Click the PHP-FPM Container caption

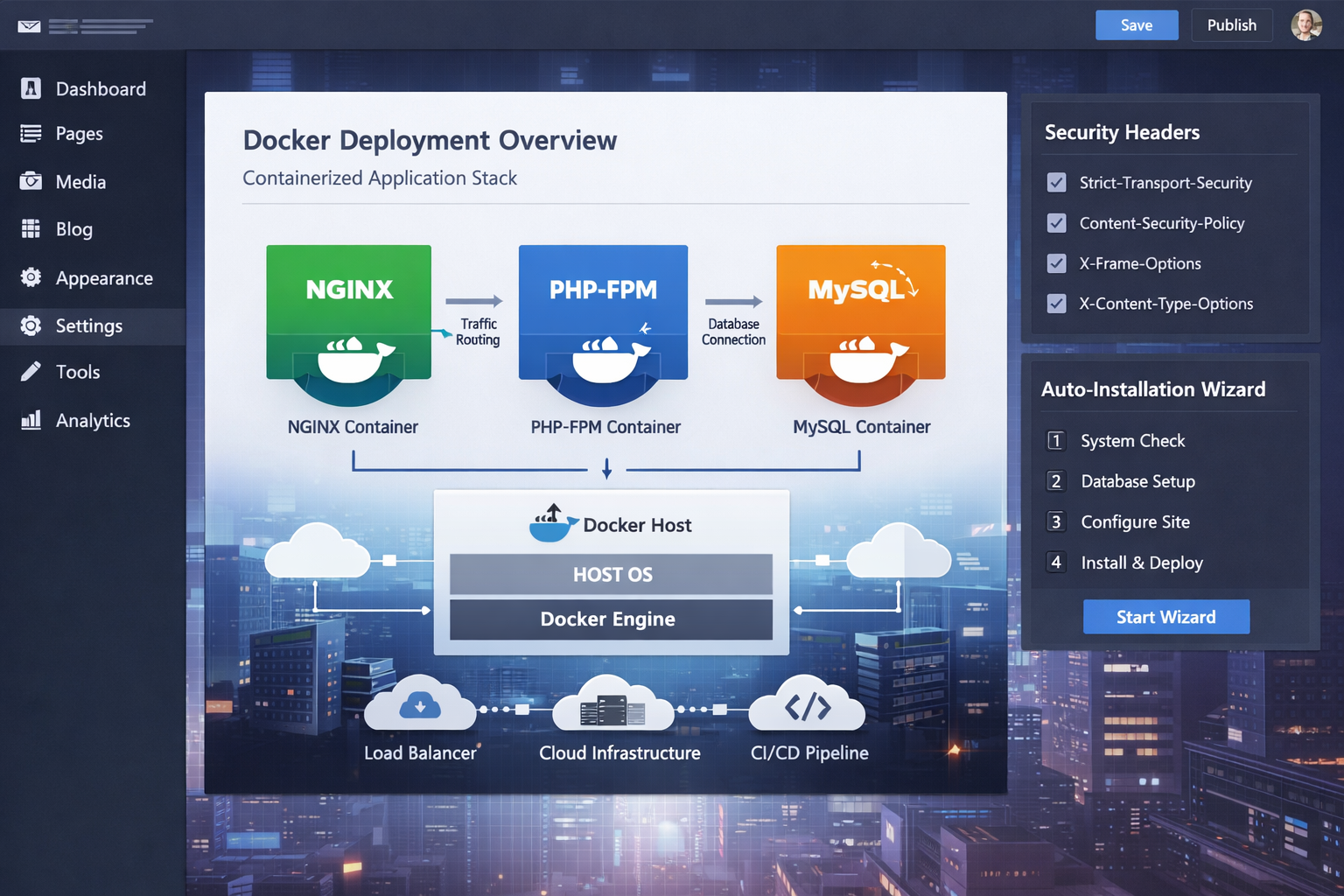[605, 427]
